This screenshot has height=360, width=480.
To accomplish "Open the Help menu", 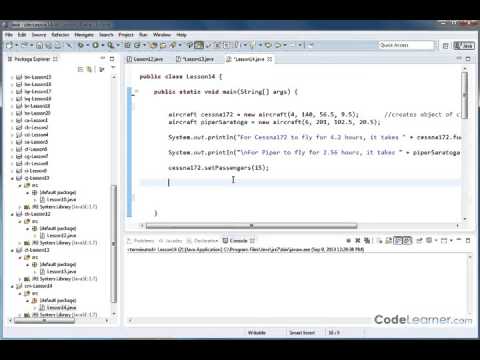I will coord(181,35).
